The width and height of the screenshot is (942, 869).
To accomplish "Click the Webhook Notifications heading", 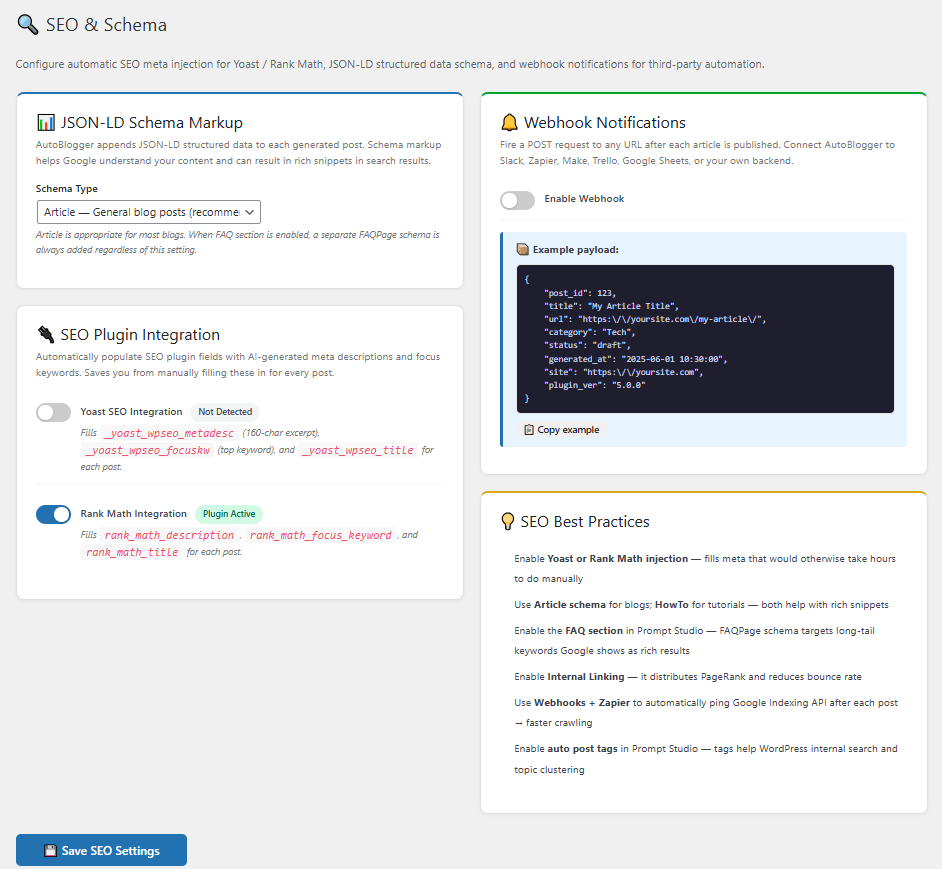I will (604, 123).
